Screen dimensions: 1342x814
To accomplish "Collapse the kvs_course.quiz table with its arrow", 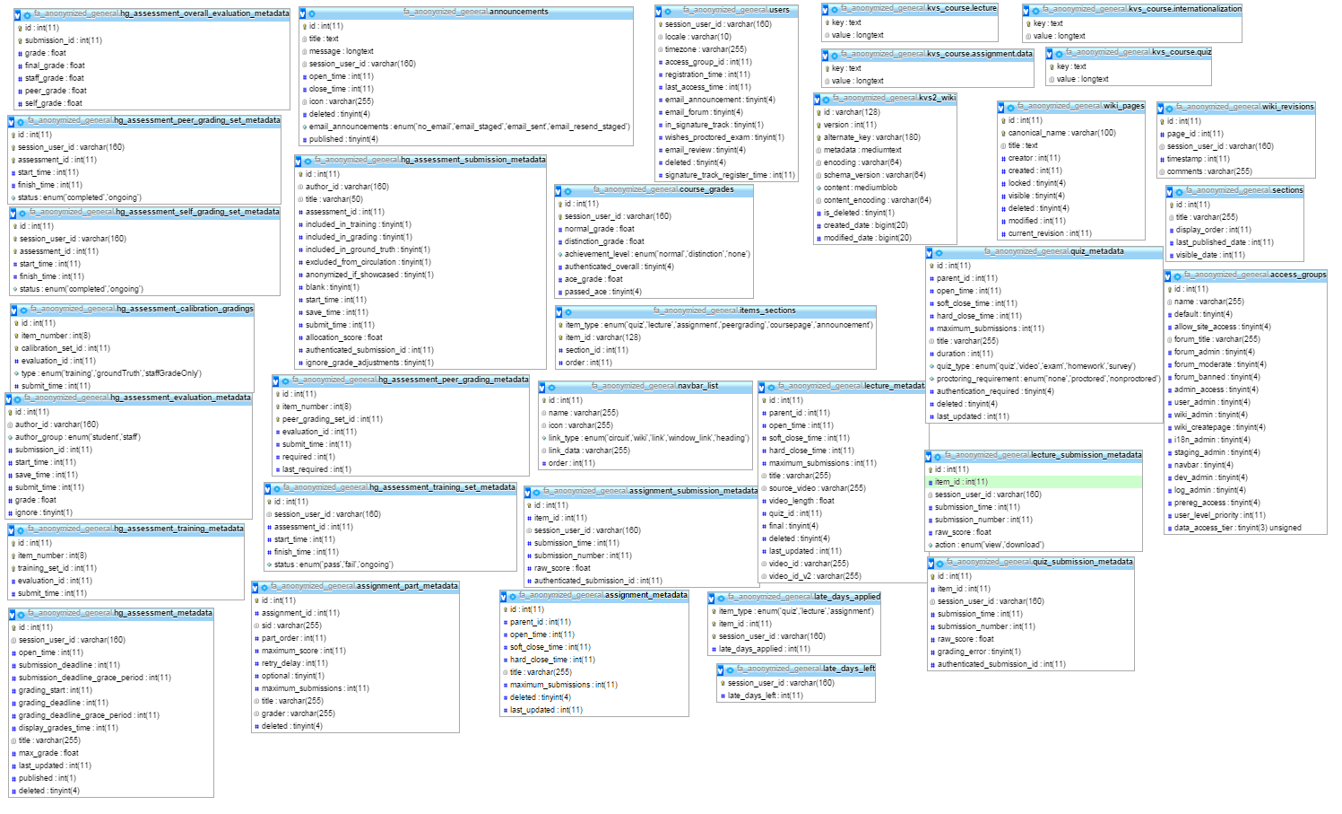I will click(1050, 54).
